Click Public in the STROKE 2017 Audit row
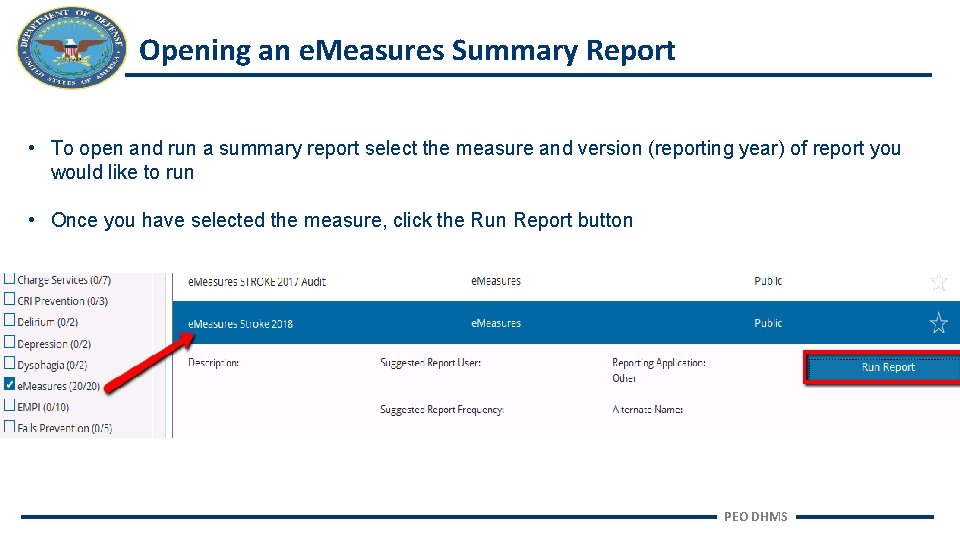 pyautogui.click(x=768, y=281)
